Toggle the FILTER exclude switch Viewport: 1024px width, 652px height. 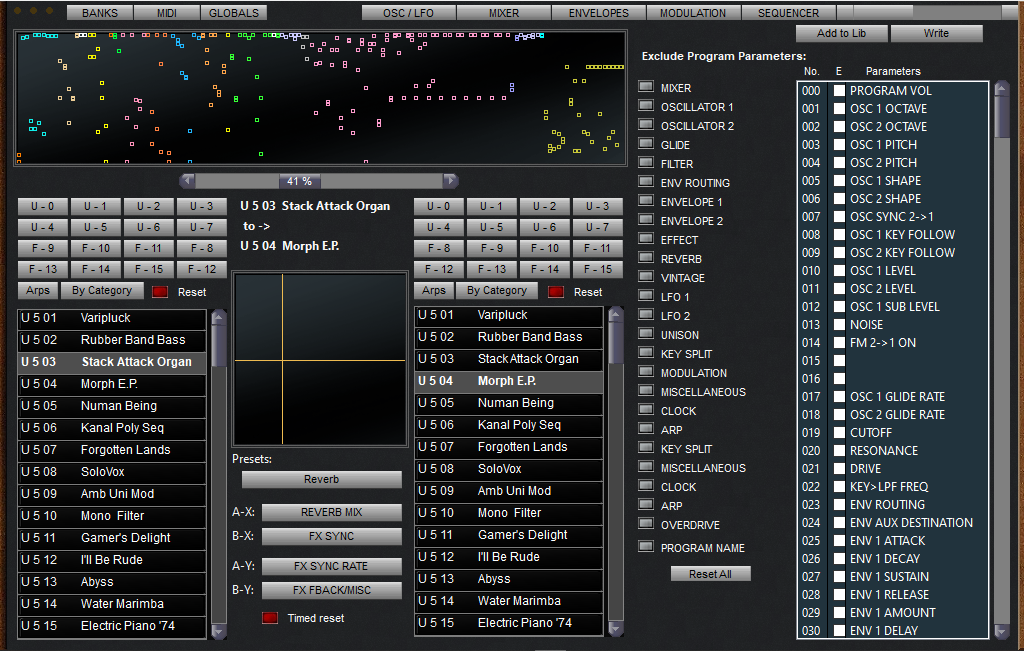[x=646, y=163]
